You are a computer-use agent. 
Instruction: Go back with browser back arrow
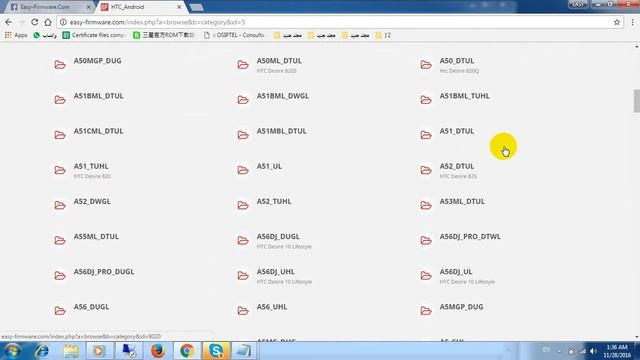coord(9,22)
